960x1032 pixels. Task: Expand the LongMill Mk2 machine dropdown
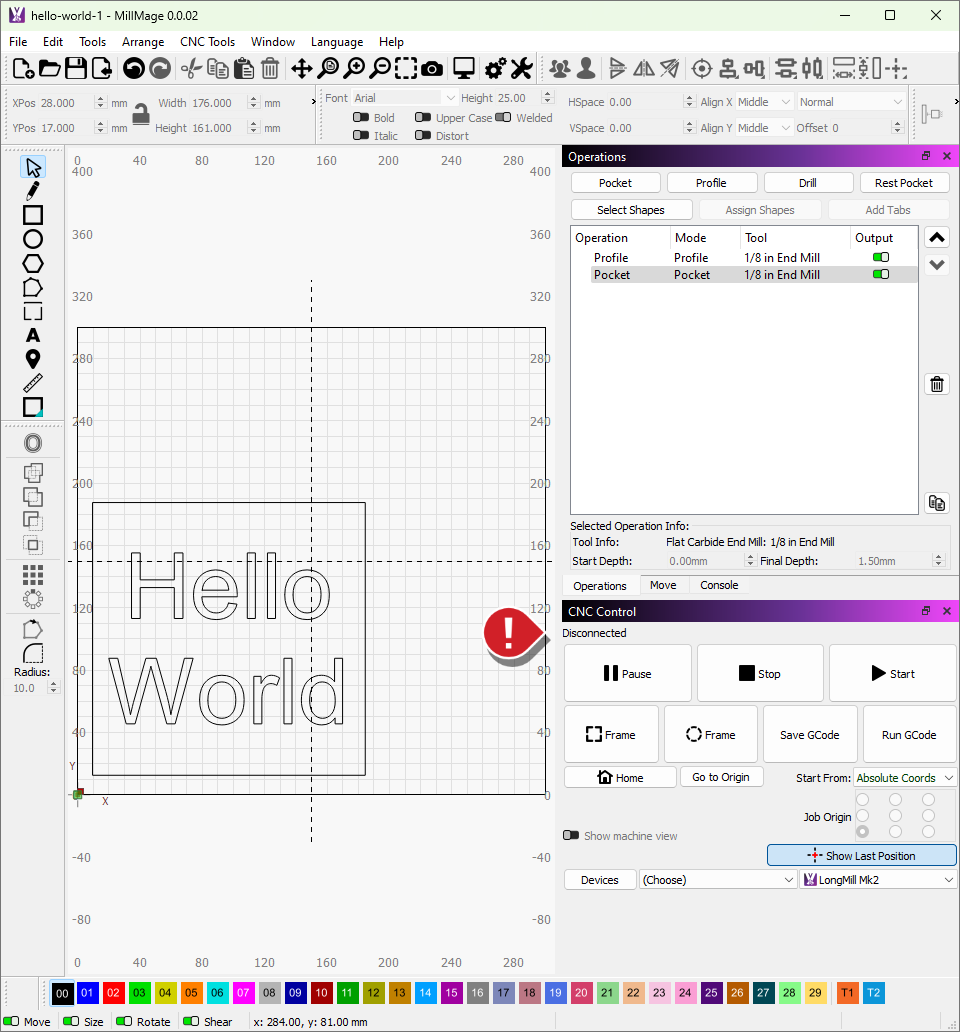878,880
